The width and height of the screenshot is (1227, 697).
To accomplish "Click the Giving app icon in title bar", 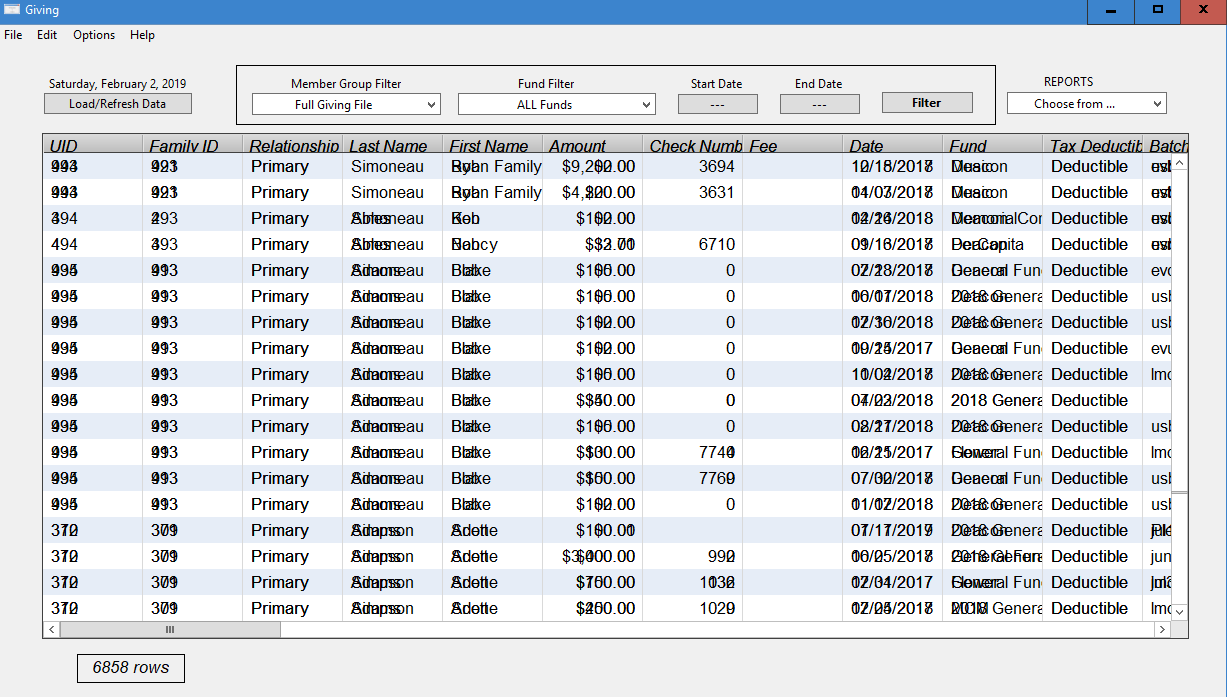I will [x=12, y=10].
